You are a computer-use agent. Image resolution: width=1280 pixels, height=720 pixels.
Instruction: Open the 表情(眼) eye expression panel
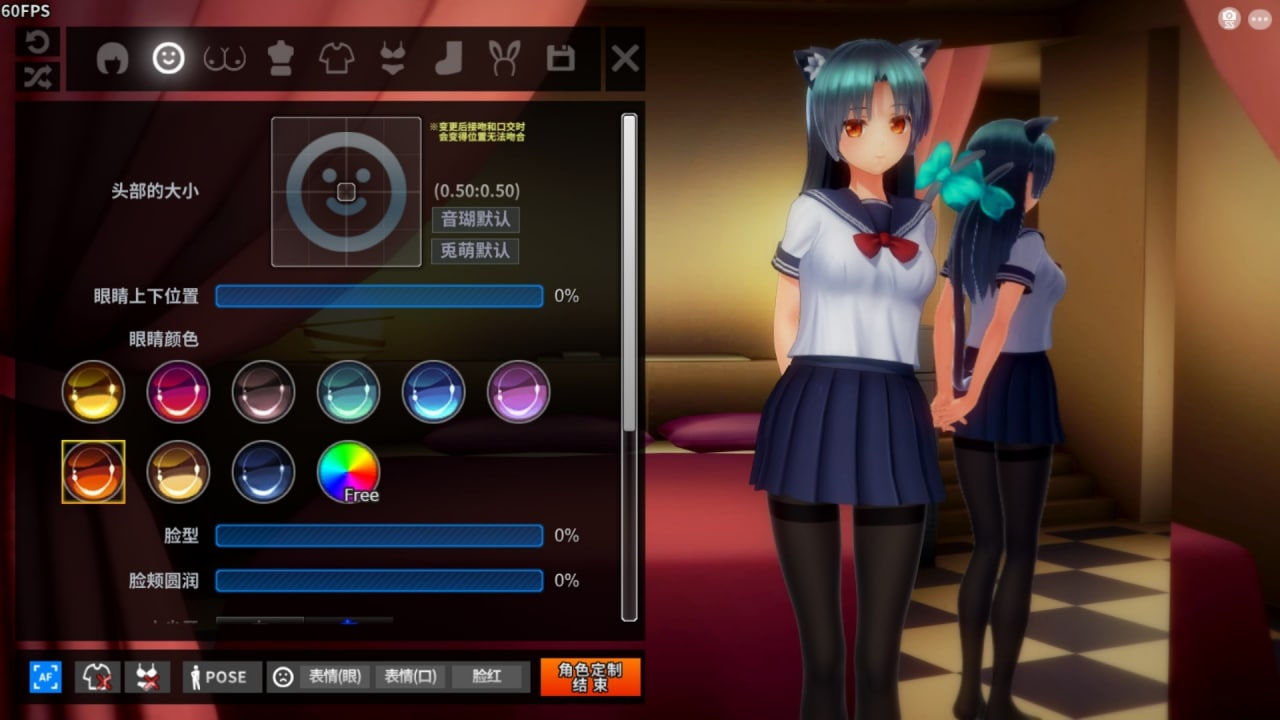click(335, 677)
